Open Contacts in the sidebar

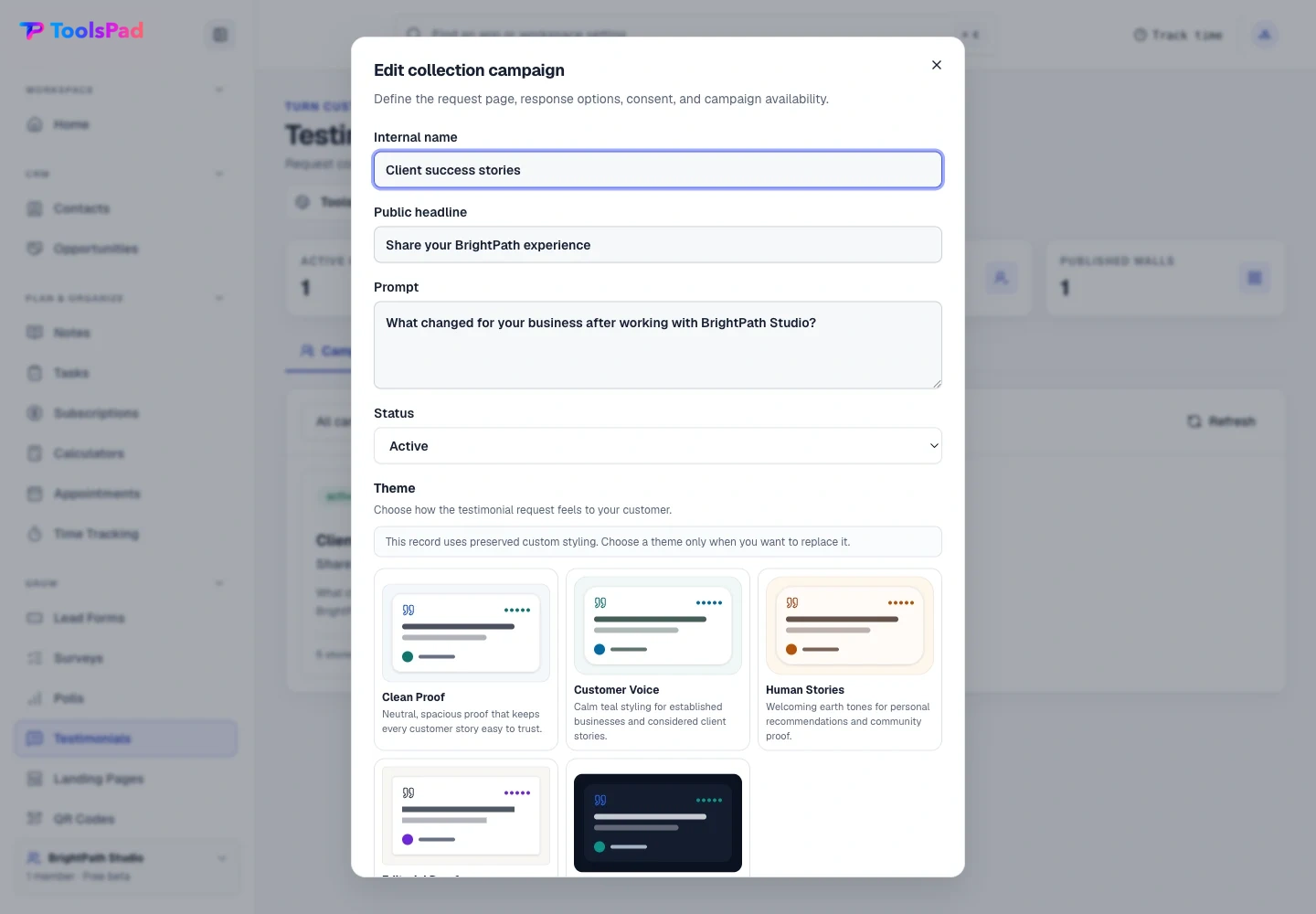(x=126, y=208)
